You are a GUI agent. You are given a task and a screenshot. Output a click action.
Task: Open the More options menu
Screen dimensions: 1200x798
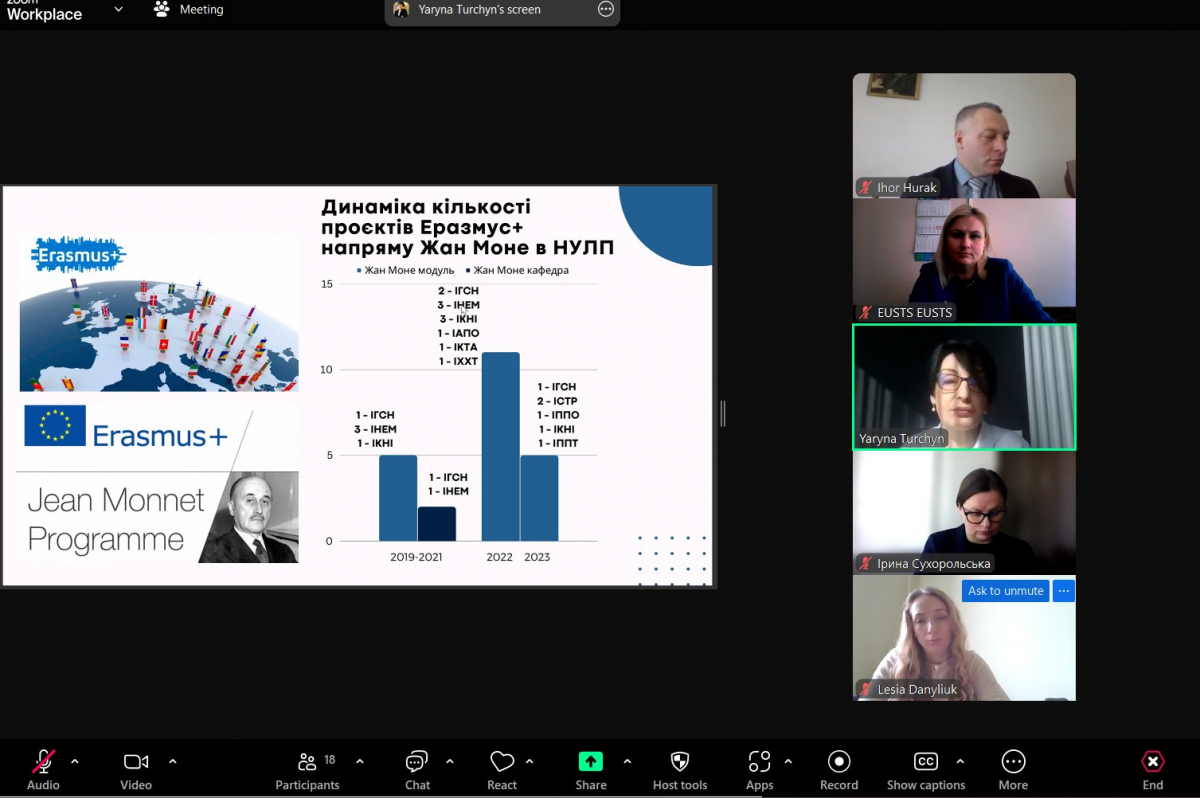tap(1013, 762)
